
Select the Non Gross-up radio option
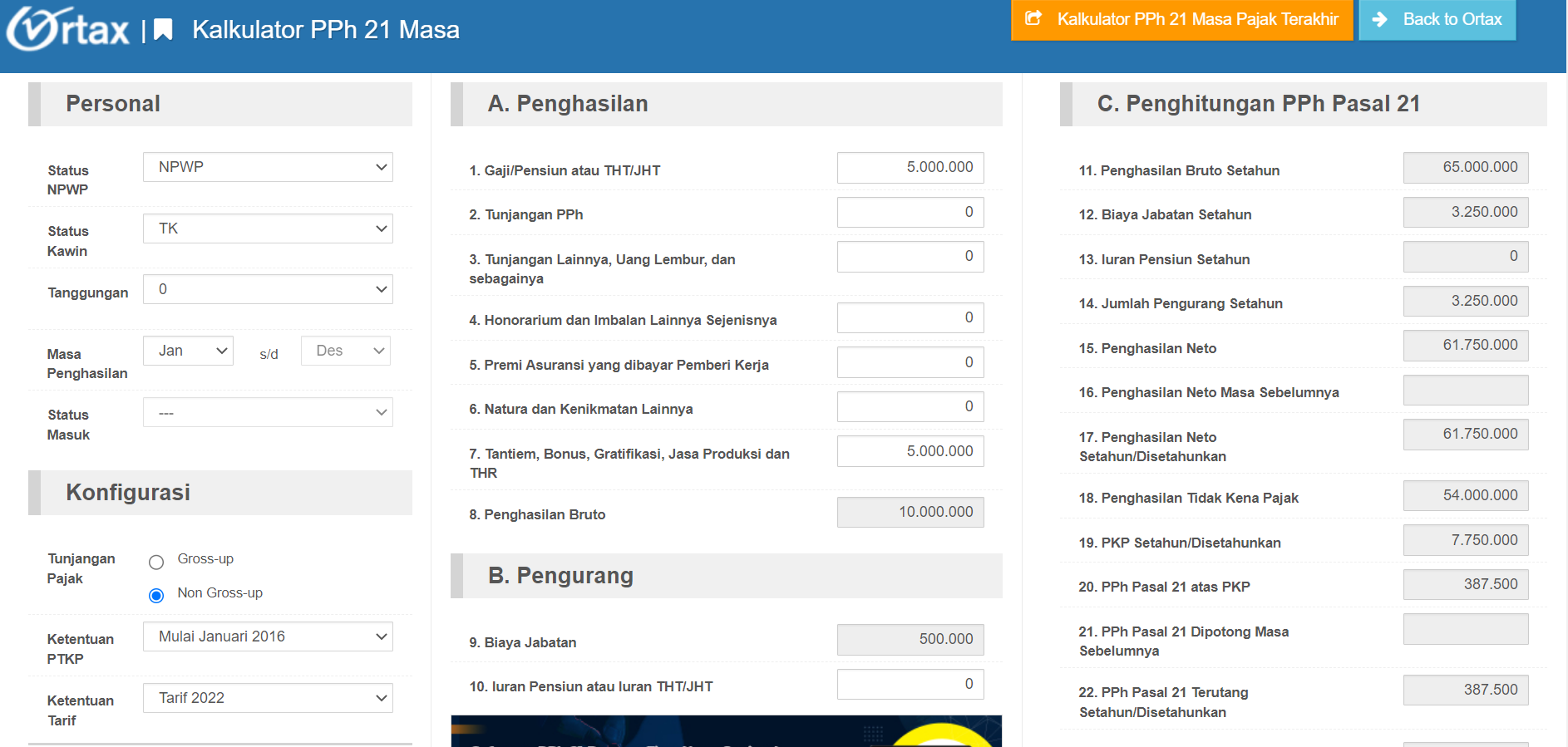156,596
